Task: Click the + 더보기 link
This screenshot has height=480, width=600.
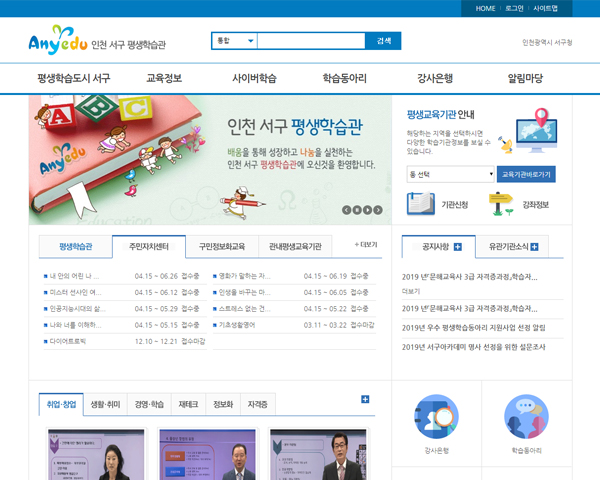Action: (366, 245)
